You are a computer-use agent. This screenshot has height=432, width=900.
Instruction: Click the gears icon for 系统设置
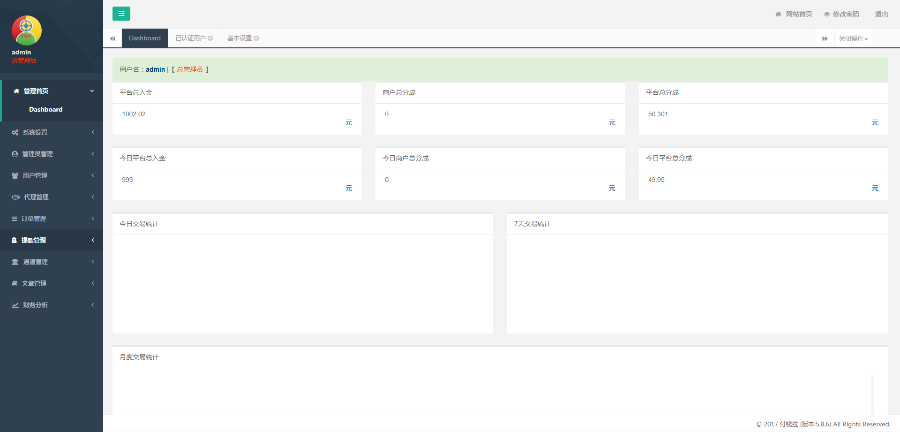[15, 132]
